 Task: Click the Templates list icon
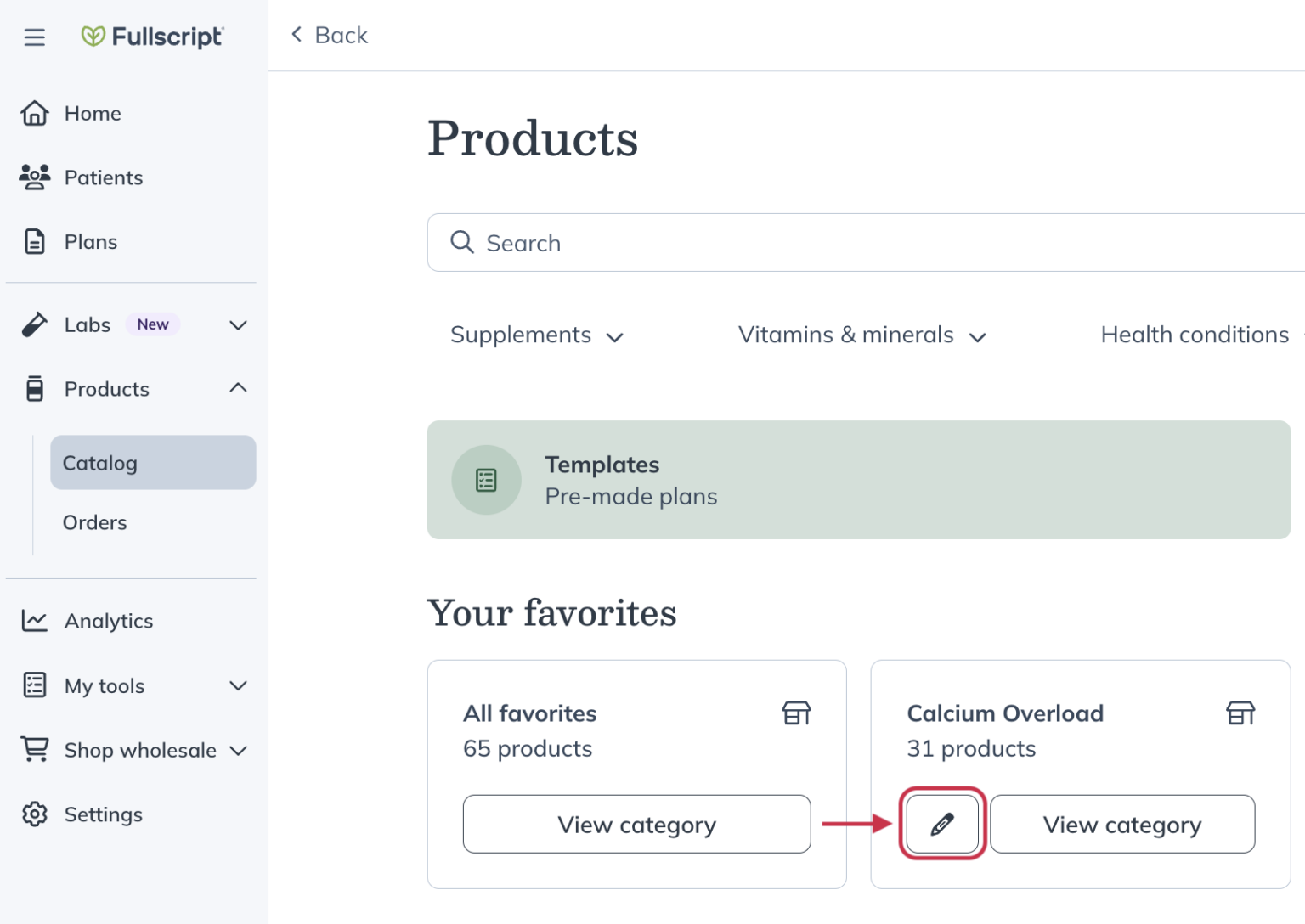pyautogui.click(x=486, y=481)
